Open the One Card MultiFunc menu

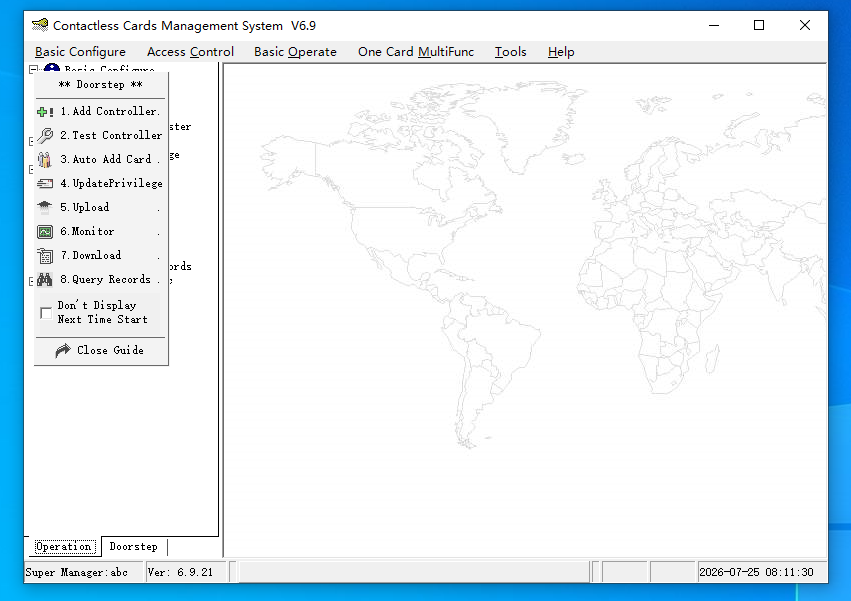(416, 52)
